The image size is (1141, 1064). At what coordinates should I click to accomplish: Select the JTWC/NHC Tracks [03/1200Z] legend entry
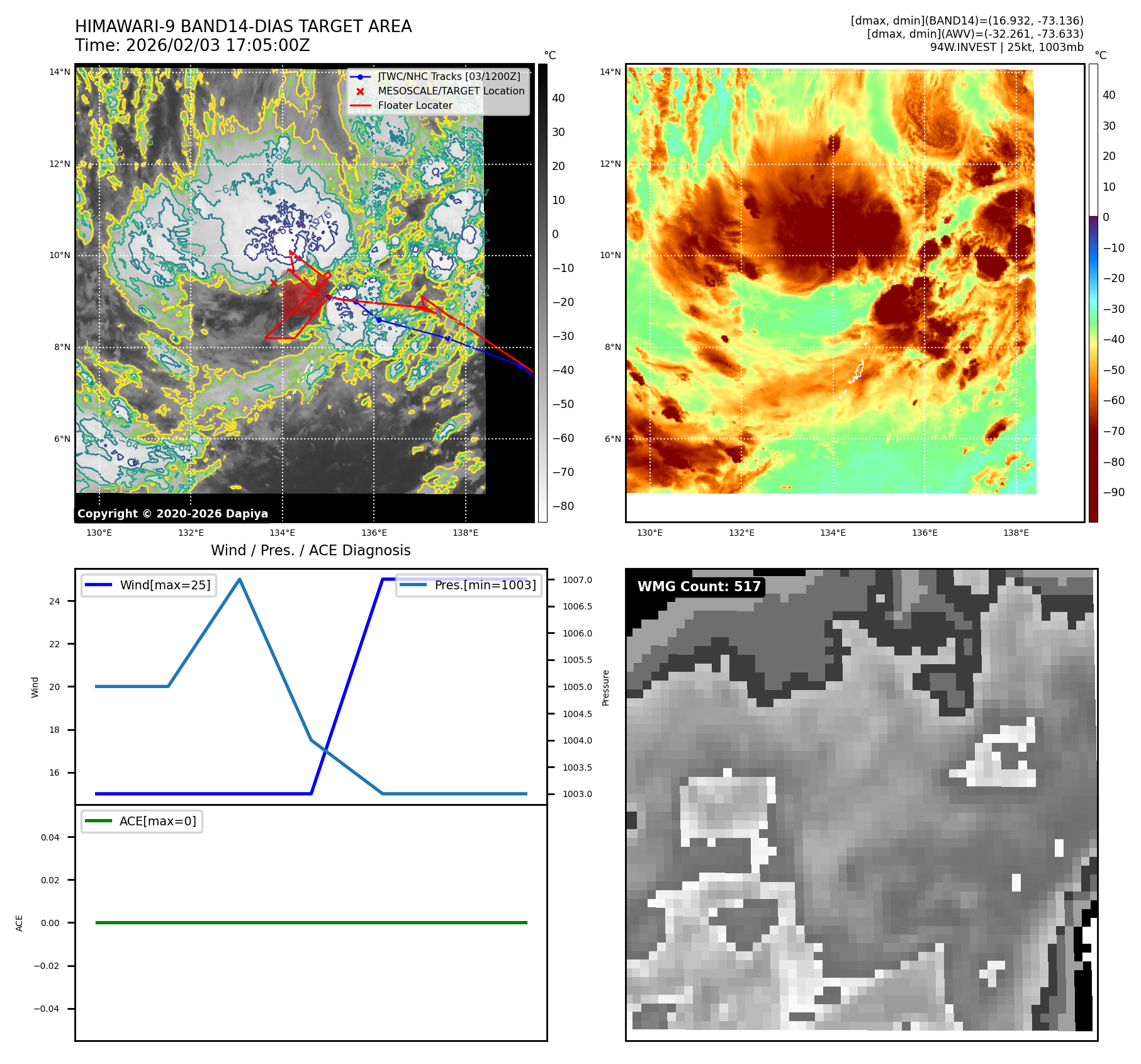tap(449, 77)
